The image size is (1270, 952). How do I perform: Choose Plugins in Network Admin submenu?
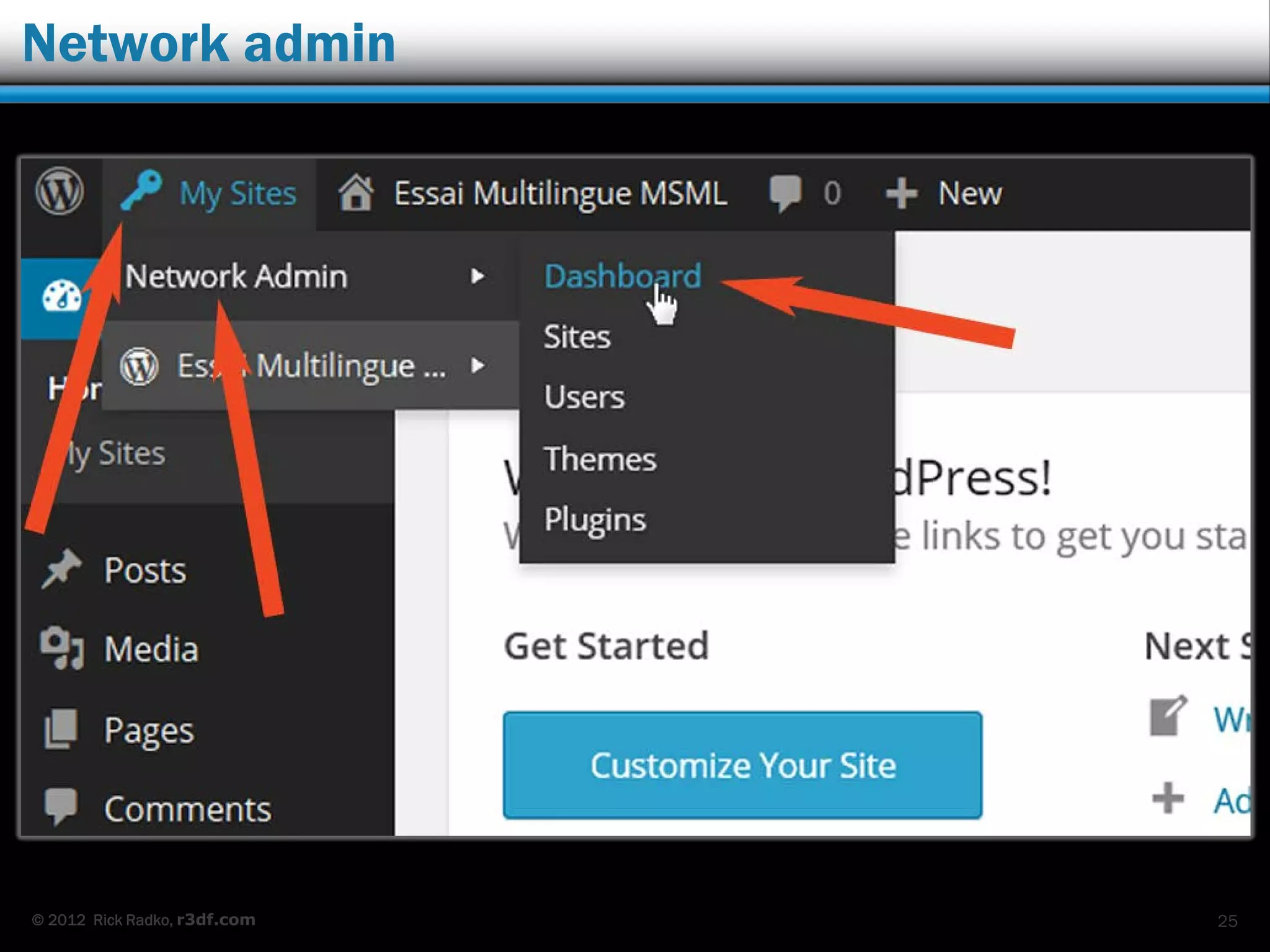[x=595, y=519]
